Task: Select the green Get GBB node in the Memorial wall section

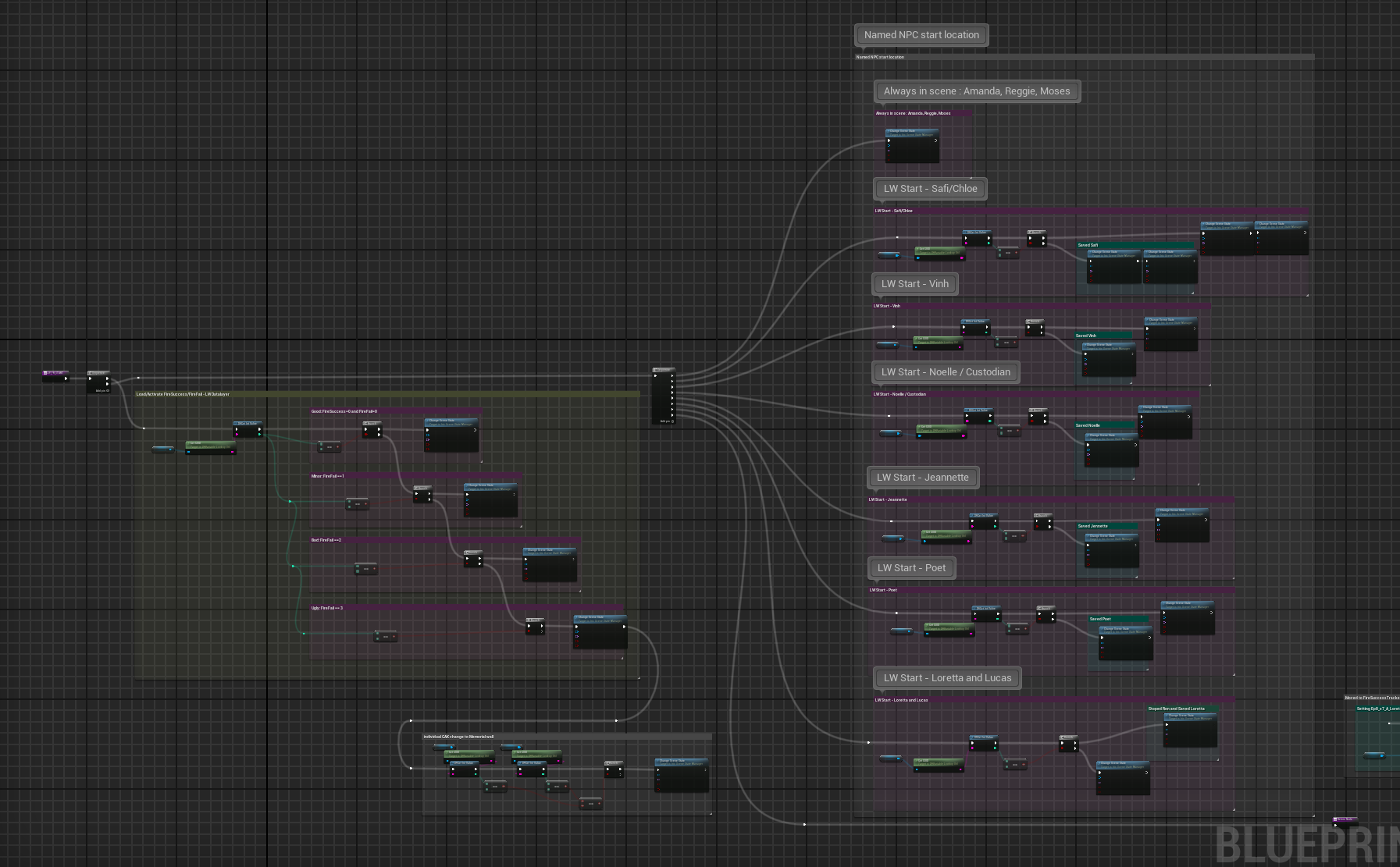Action: (470, 755)
